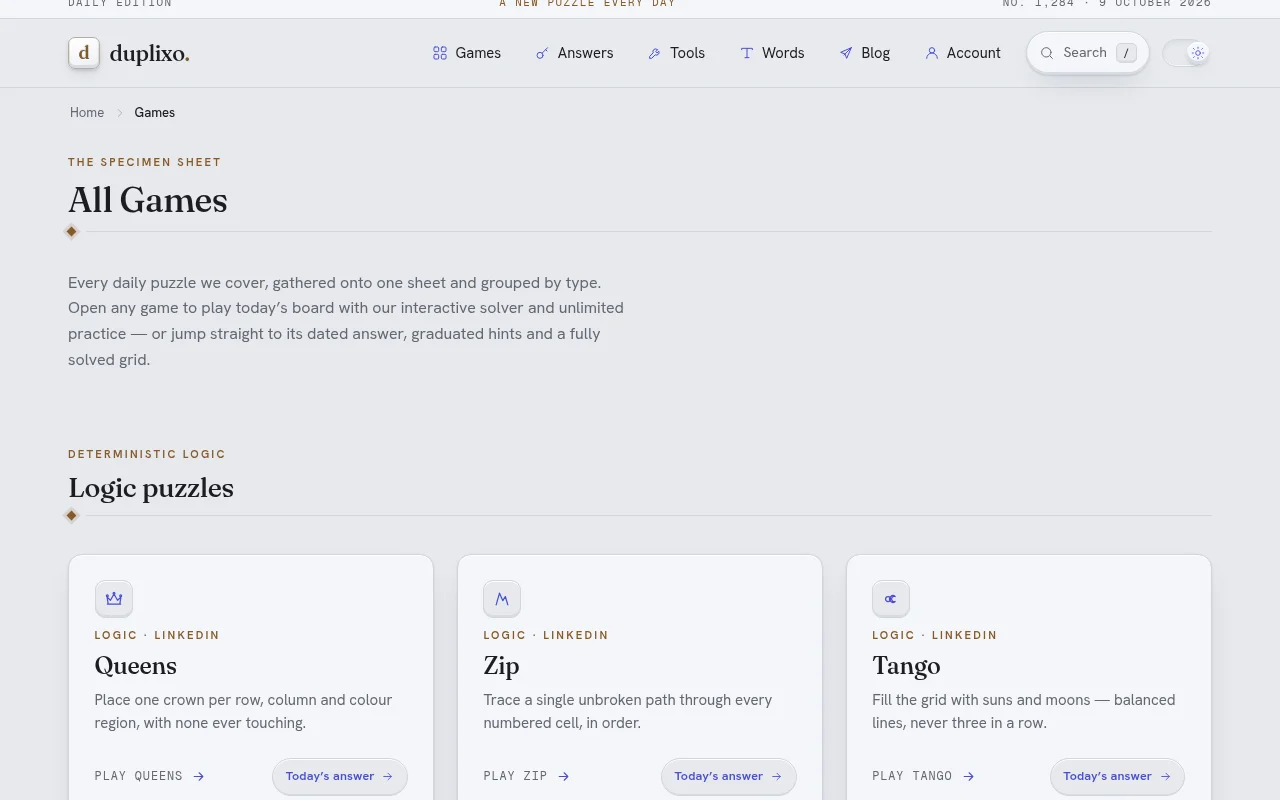Screen dimensions: 1280x800
Task: Click the Play Tango link
Action: 923,776
